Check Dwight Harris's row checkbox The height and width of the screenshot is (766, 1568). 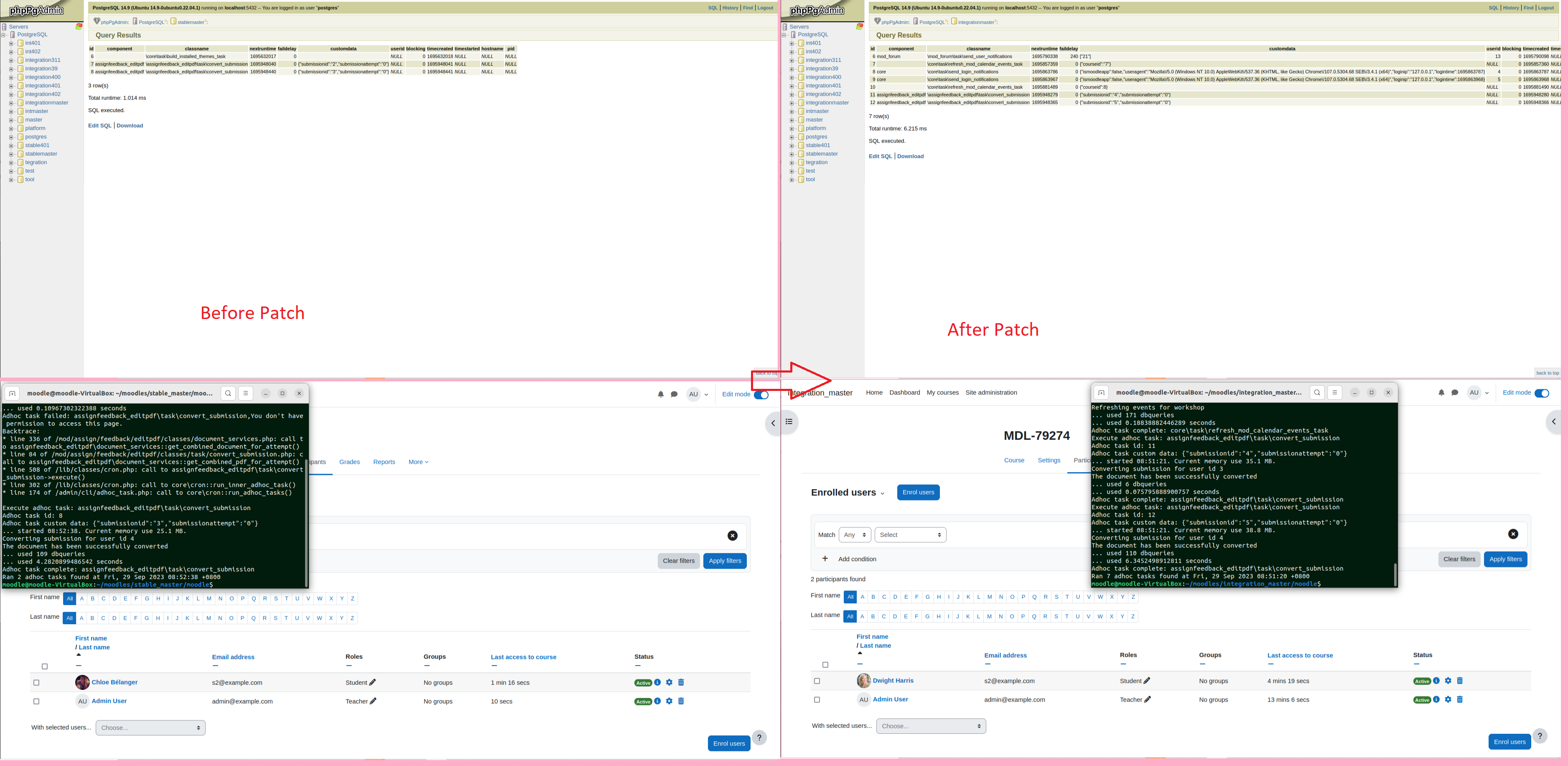(x=817, y=681)
